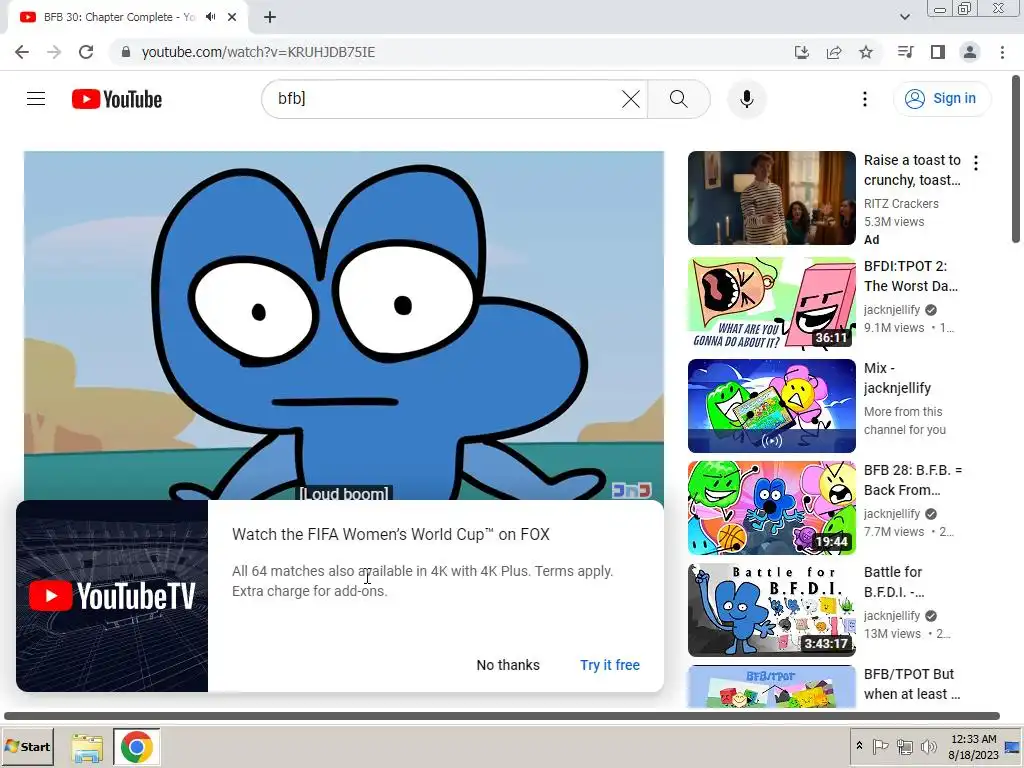This screenshot has height=768, width=1024.
Task: Click Try it free
Action: pyautogui.click(x=610, y=665)
